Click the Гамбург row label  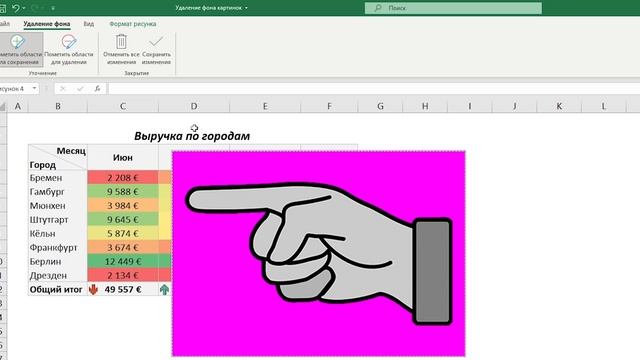(x=47, y=192)
